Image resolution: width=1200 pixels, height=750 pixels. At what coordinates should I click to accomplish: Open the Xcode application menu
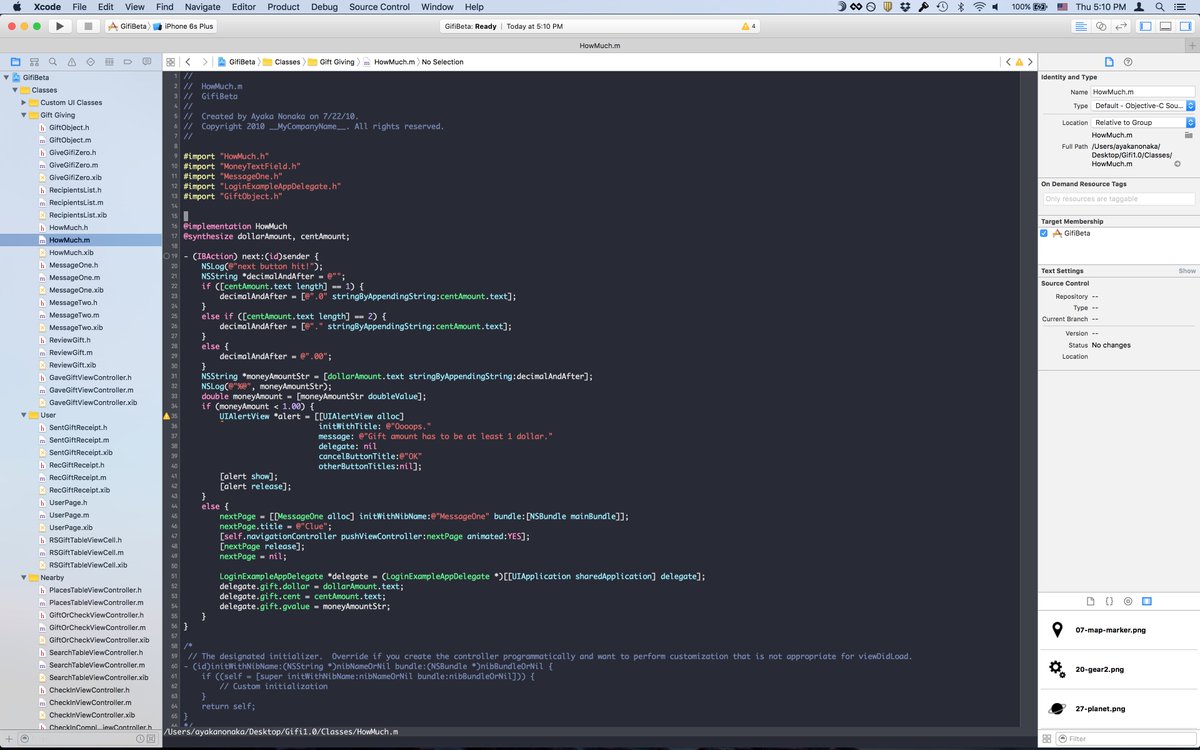click(47, 7)
